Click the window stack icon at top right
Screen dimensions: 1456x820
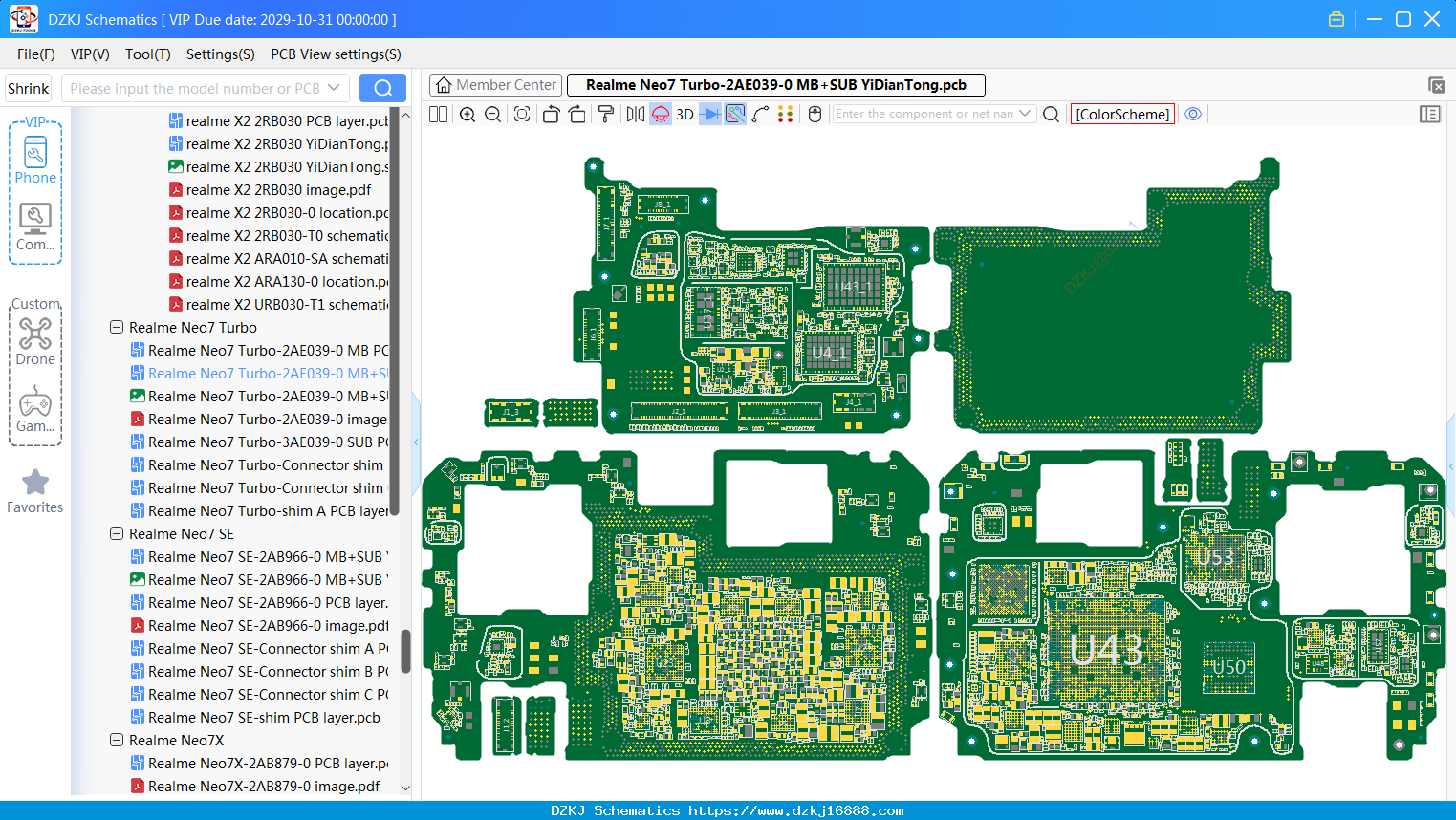pyautogui.click(x=1436, y=85)
